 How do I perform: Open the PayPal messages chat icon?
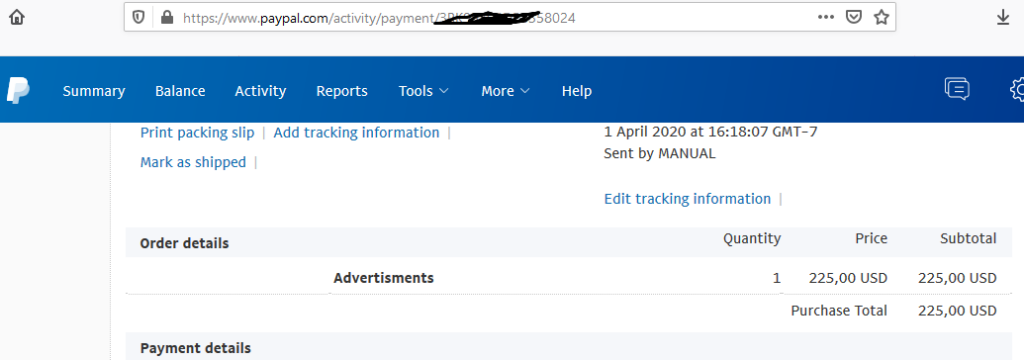(x=957, y=89)
